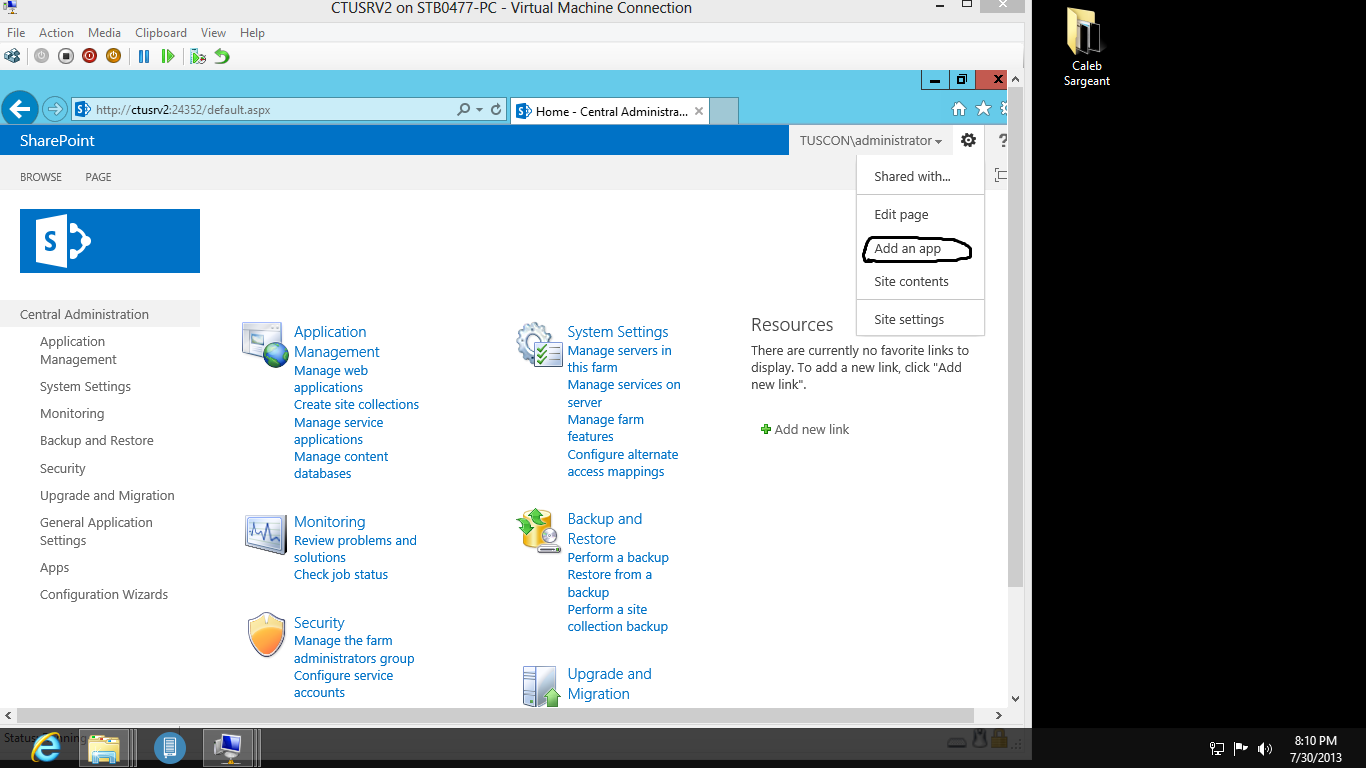Expand the address bar search dropdown arrow
Viewport: 1366px width, 768px height.
point(480,110)
